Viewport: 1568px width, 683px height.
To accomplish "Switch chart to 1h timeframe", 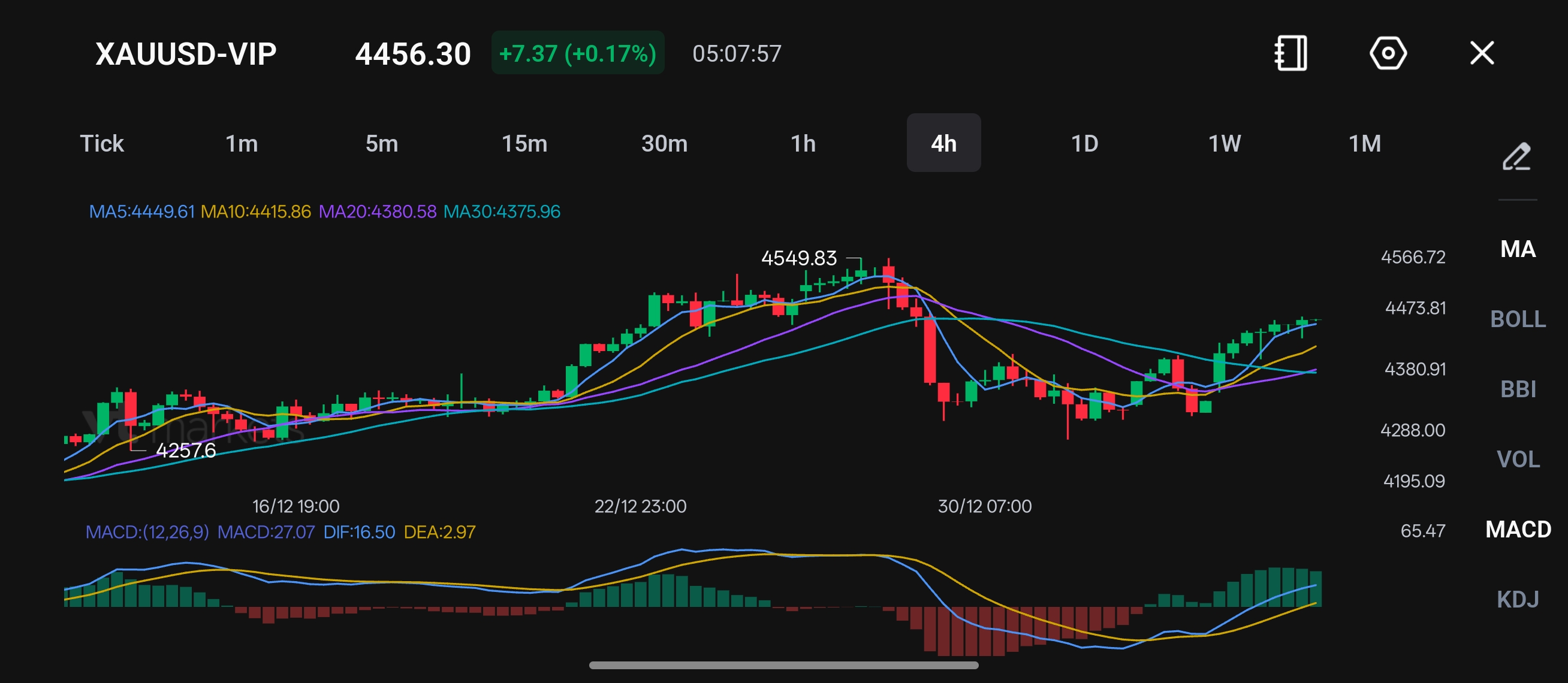I will click(803, 144).
